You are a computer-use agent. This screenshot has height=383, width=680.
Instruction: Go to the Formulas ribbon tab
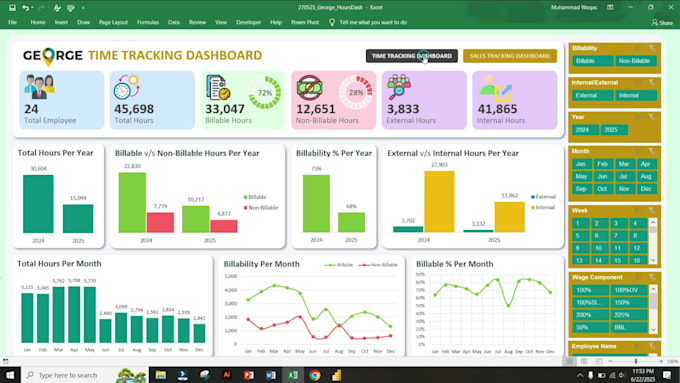(x=148, y=22)
